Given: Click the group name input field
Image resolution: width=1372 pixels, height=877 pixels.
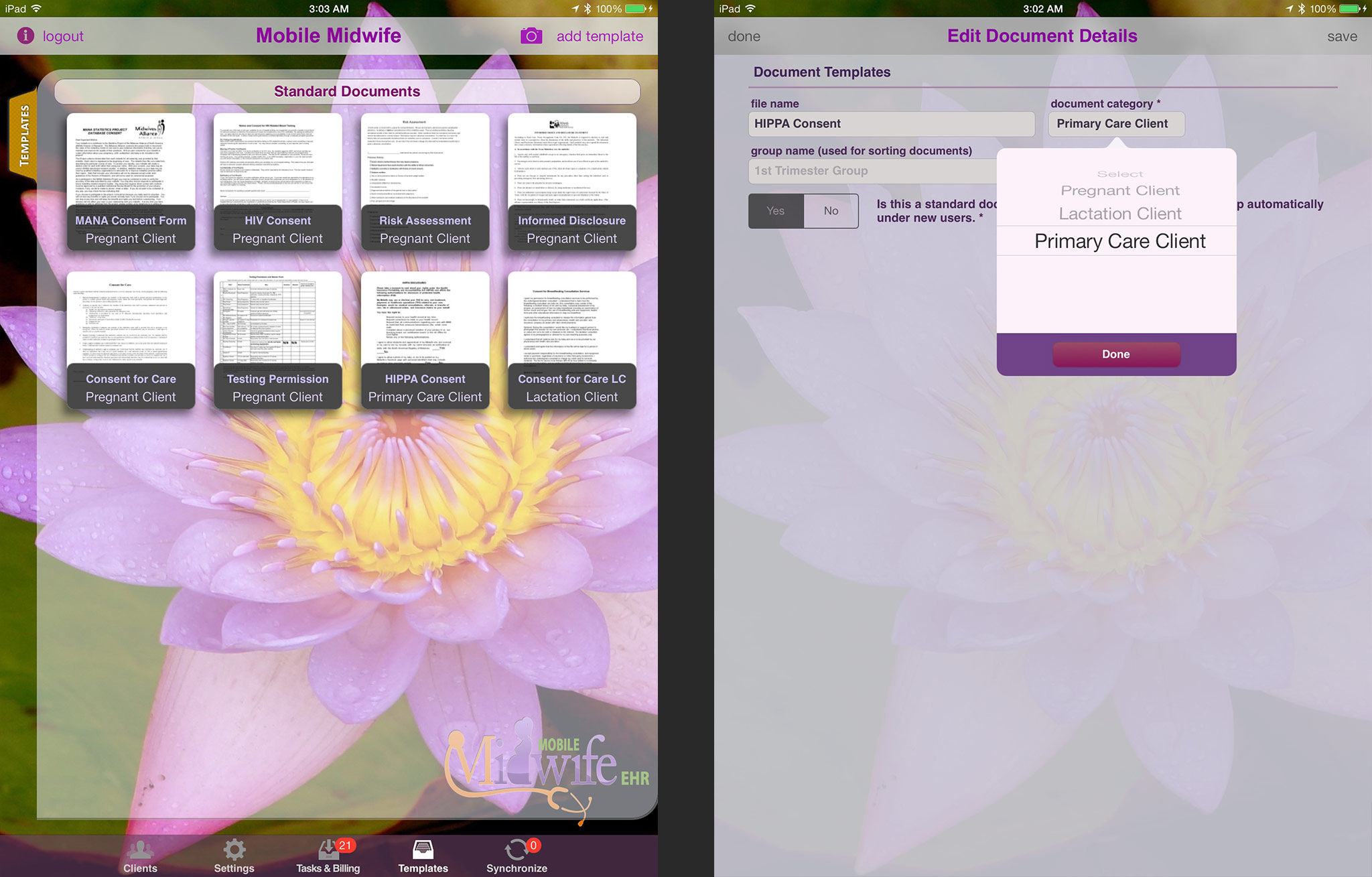Looking at the screenshot, I should (872, 171).
